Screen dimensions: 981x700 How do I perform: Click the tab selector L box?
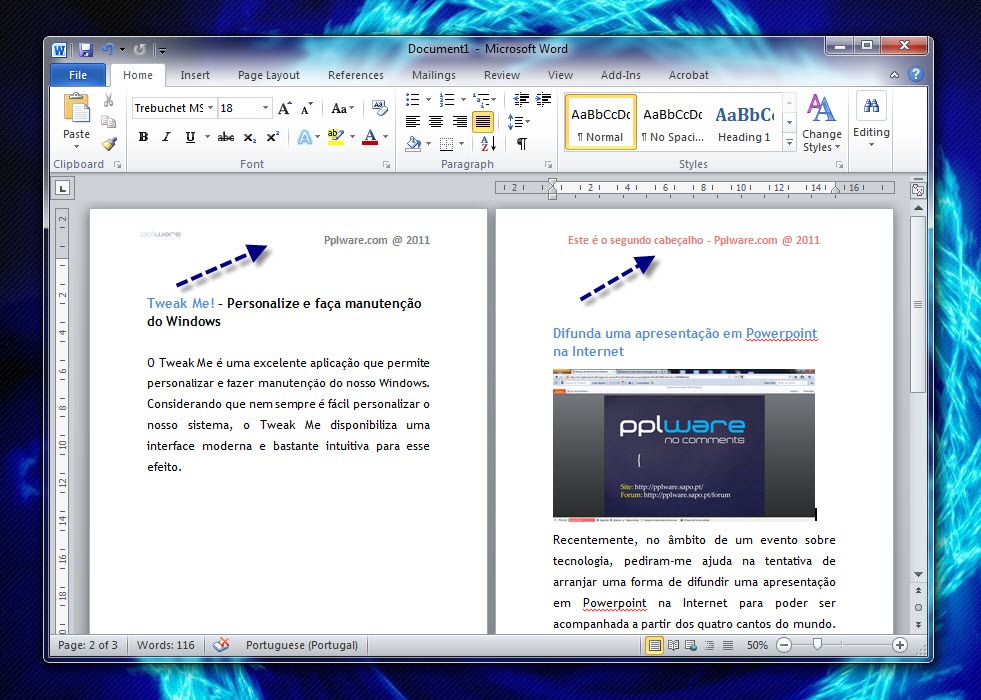point(63,188)
